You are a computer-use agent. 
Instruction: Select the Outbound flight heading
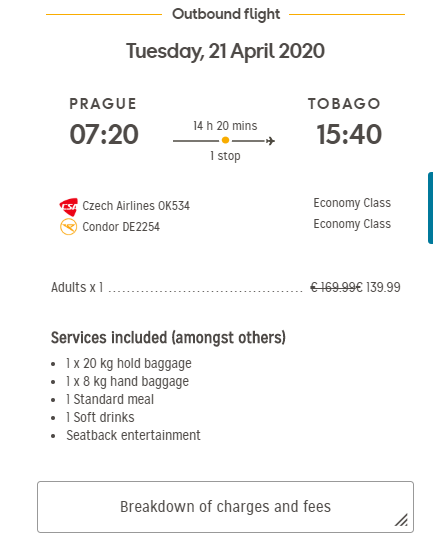(226, 14)
